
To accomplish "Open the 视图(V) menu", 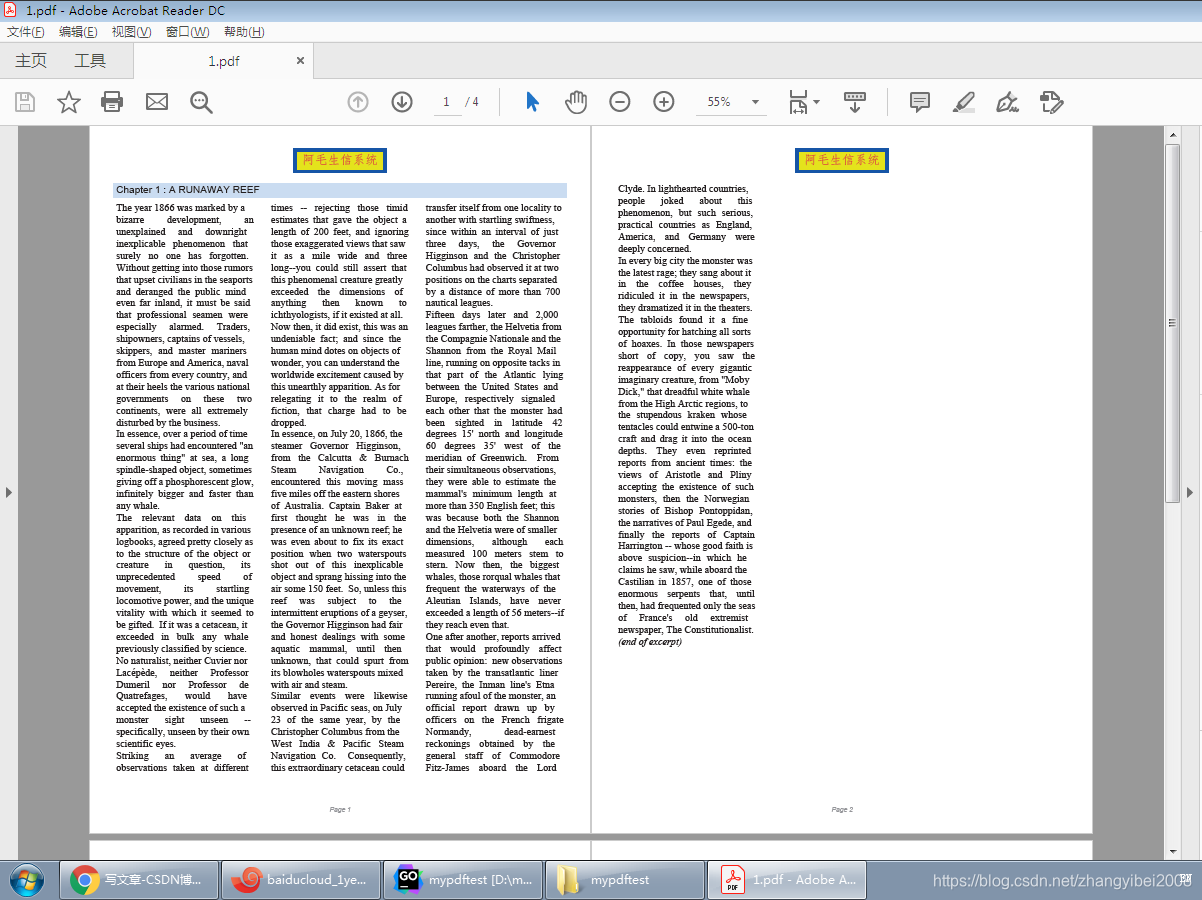I will [x=132, y=32].
